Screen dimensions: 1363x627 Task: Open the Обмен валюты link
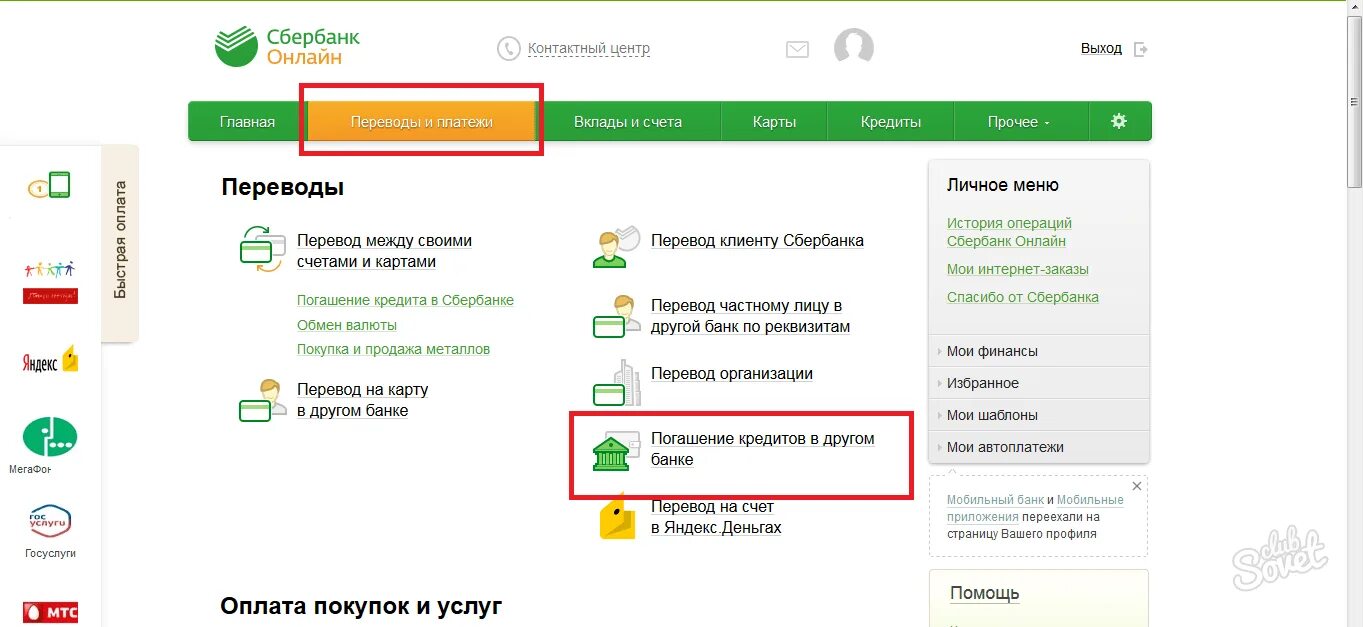click(347, 325)
